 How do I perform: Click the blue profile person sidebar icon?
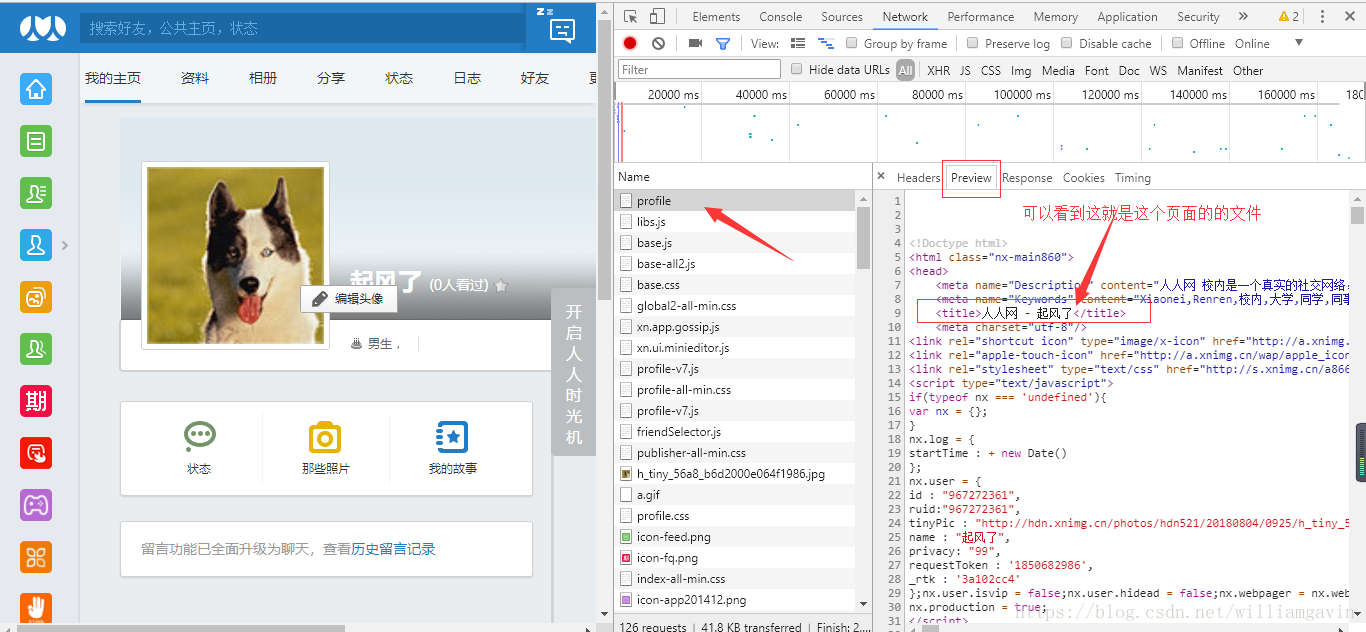click(36, 245)
